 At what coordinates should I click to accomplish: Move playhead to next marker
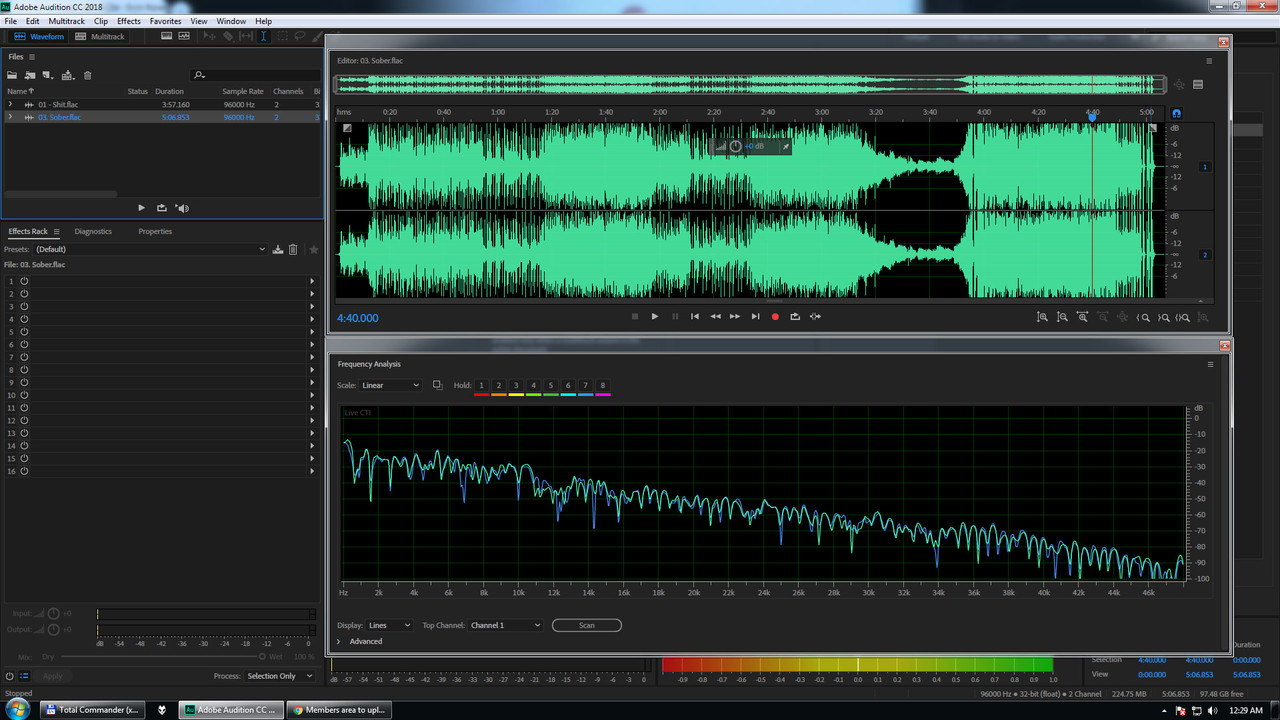pyautogui.click(x=755, y=316)
